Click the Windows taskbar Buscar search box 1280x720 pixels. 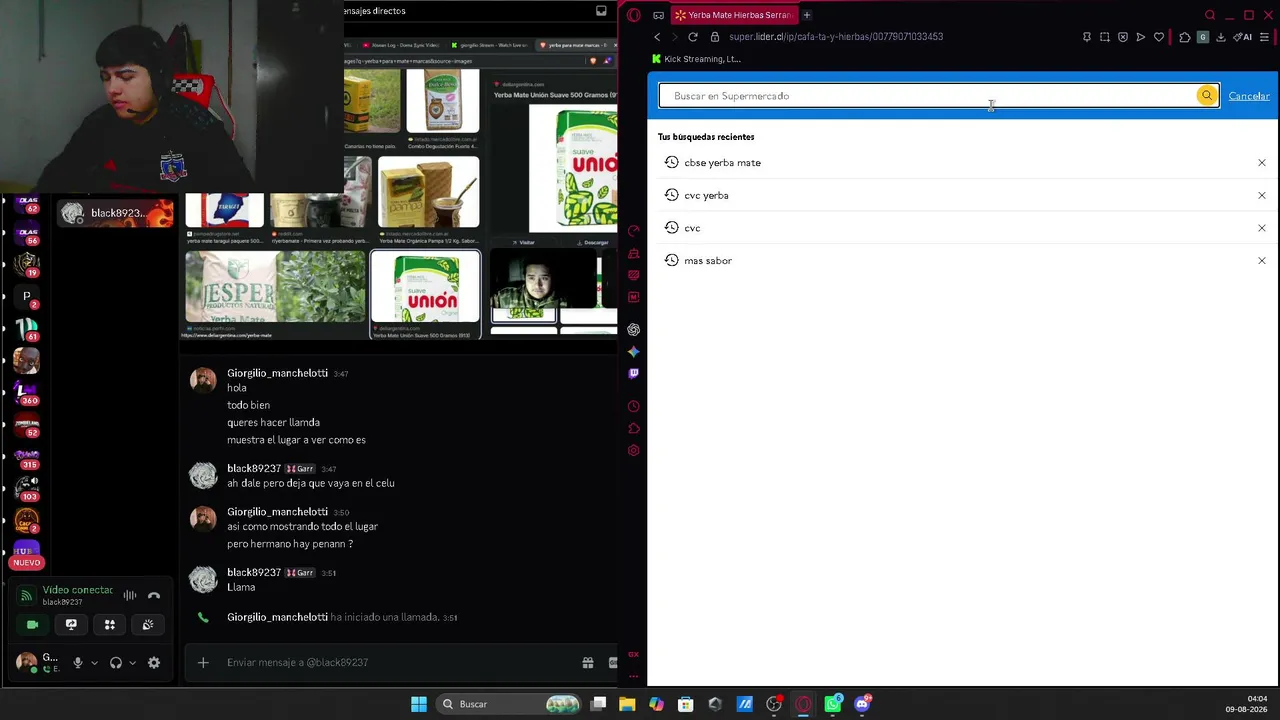[x=510, y=704]
